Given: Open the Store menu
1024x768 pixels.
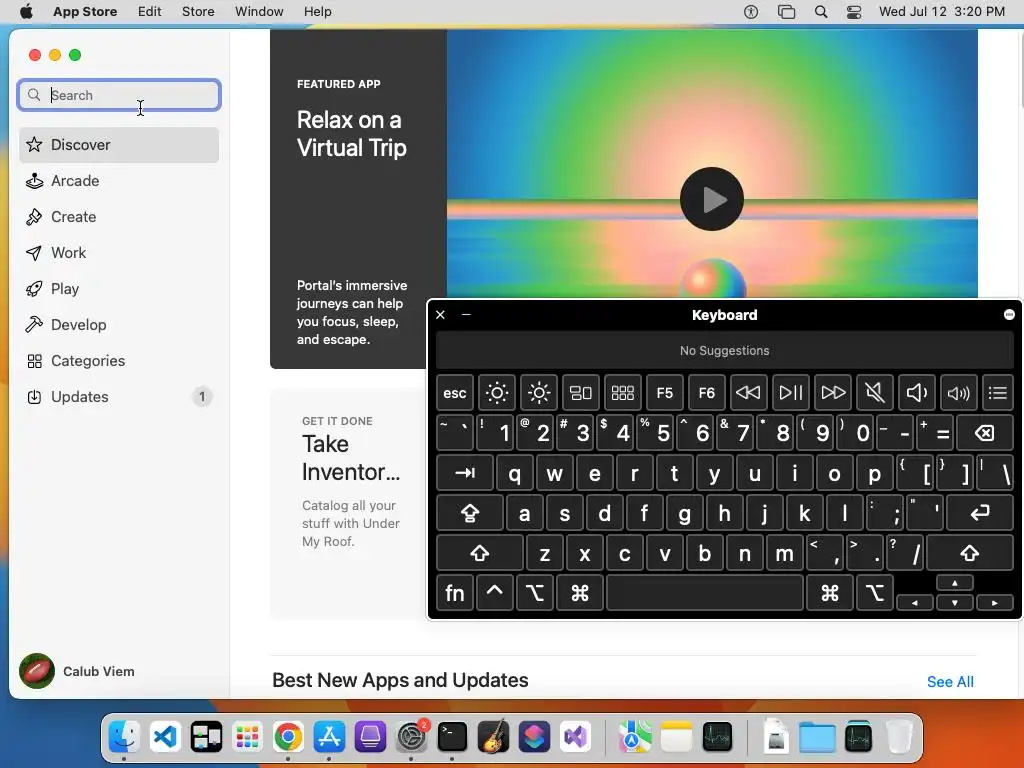Looking at the screenshot, I should click(x=198, y=12).
